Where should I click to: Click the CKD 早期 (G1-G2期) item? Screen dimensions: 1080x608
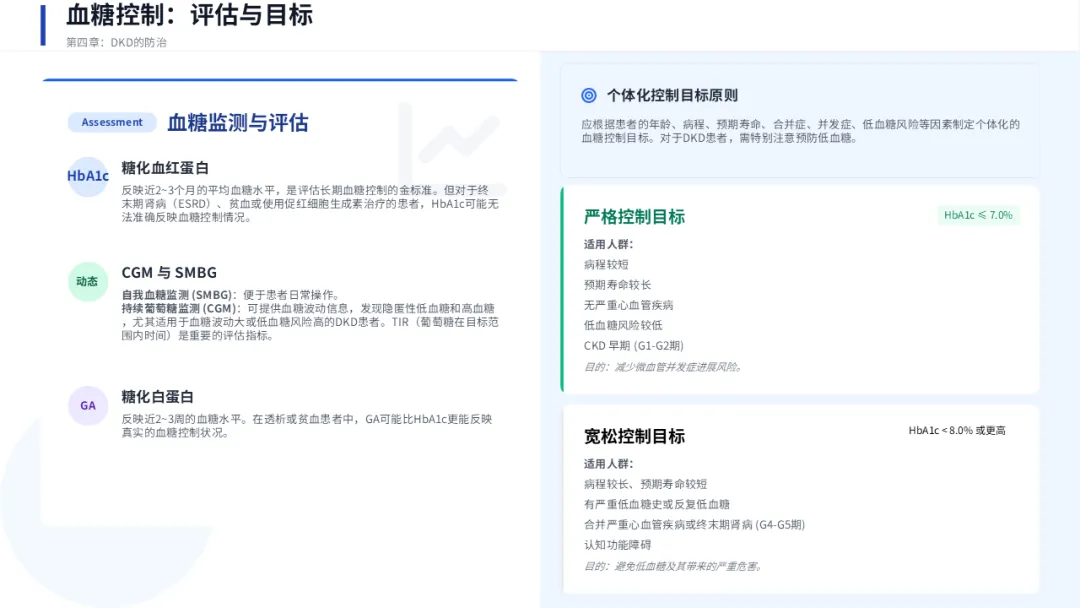click(x=634, y=346)
